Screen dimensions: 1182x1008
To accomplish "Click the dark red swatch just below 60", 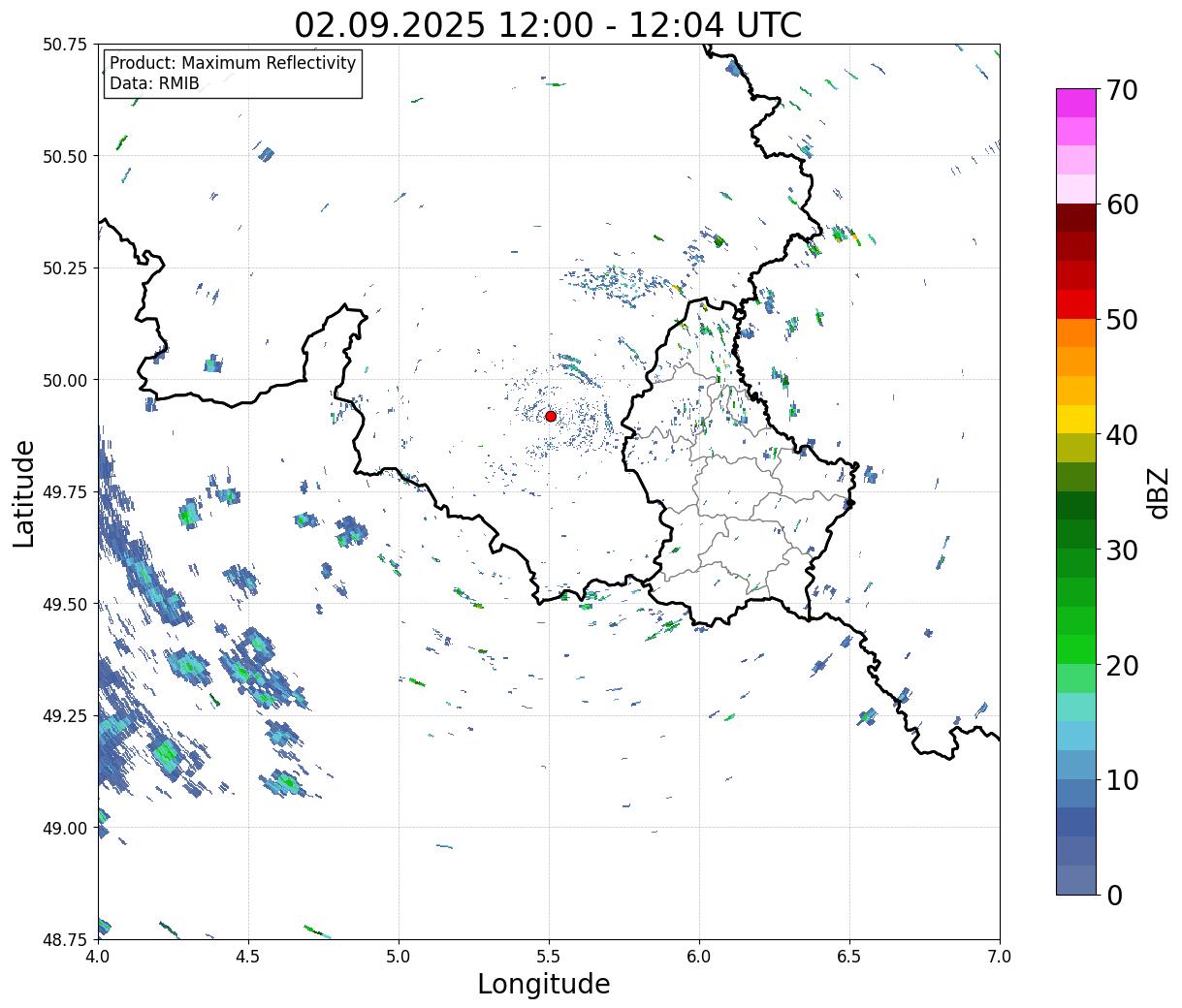I will pos(1075,218).
